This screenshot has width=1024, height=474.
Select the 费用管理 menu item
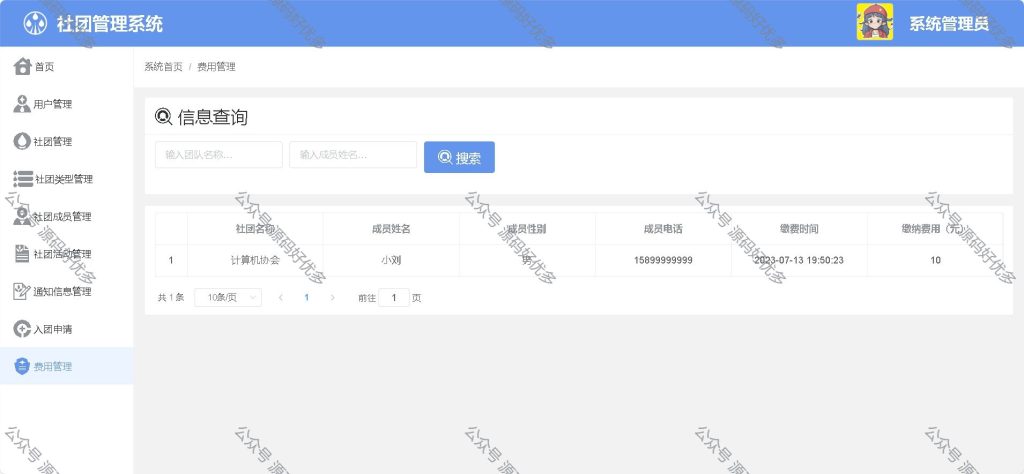click(67, 366)
